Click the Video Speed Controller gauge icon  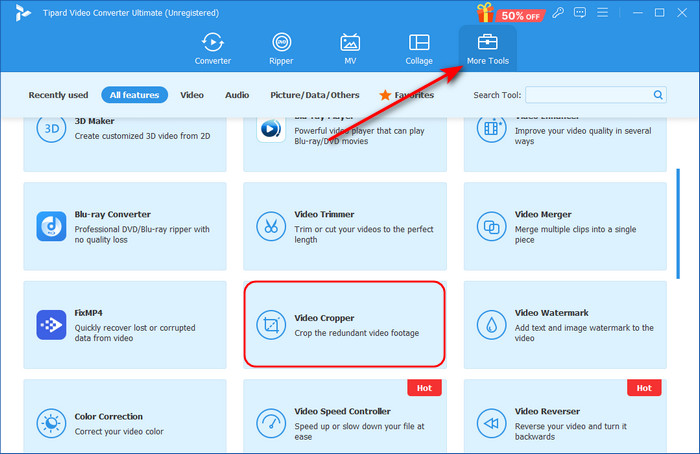(271, 423)
